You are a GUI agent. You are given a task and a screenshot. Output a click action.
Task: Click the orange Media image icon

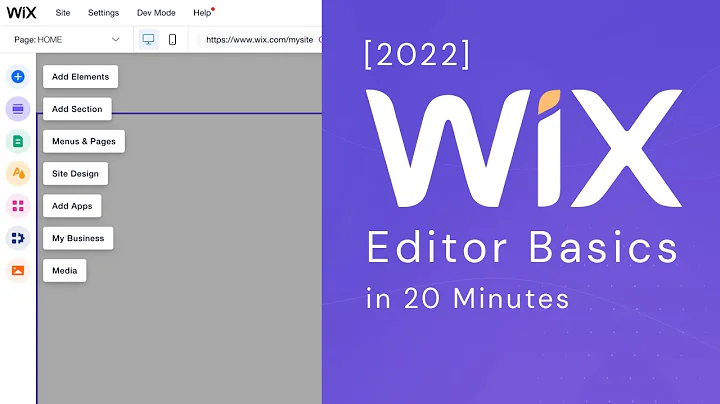(18, 270)
